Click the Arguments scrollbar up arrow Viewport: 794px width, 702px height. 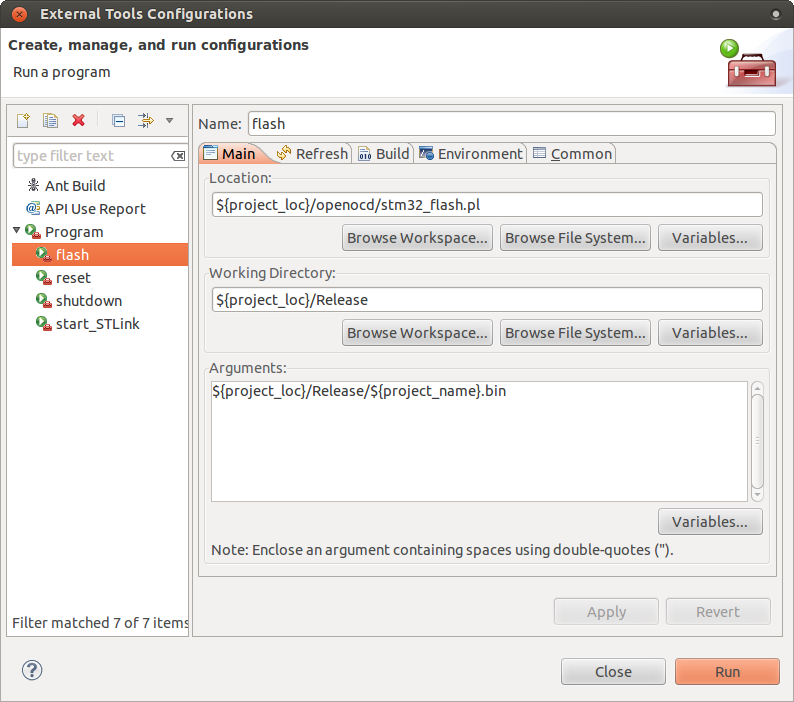coord(757,389)
